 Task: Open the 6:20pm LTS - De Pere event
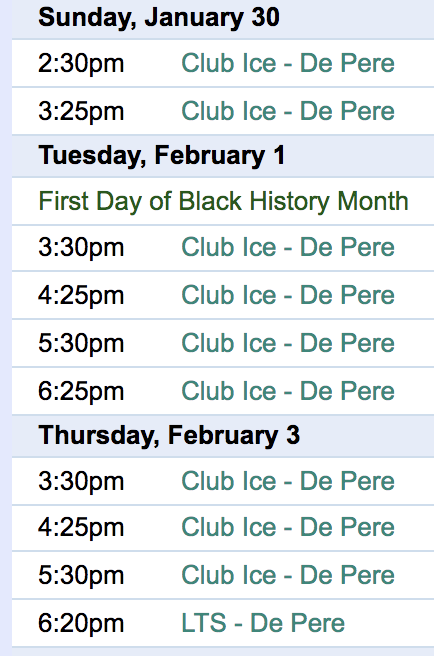click(263, 623)
